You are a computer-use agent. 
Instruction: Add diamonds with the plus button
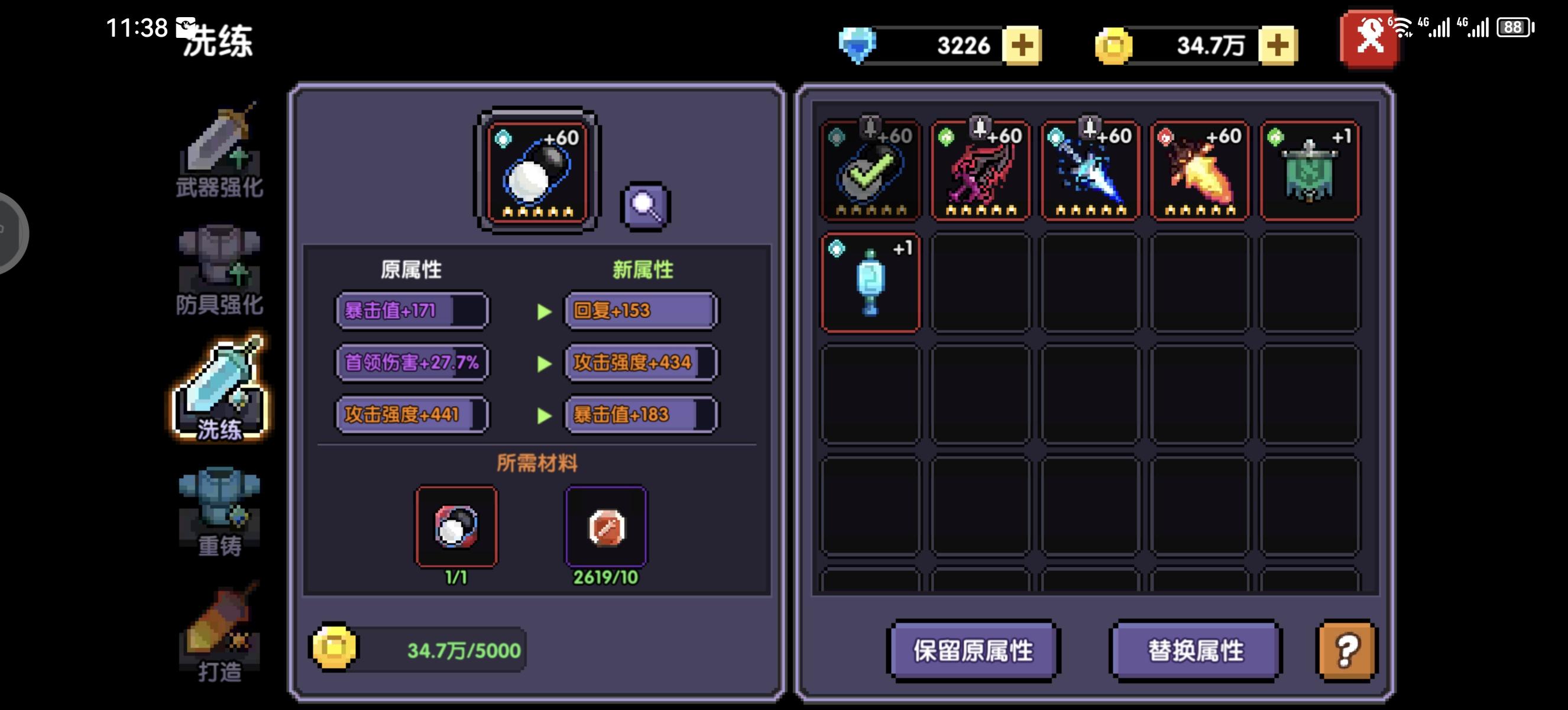(1022, 45)
